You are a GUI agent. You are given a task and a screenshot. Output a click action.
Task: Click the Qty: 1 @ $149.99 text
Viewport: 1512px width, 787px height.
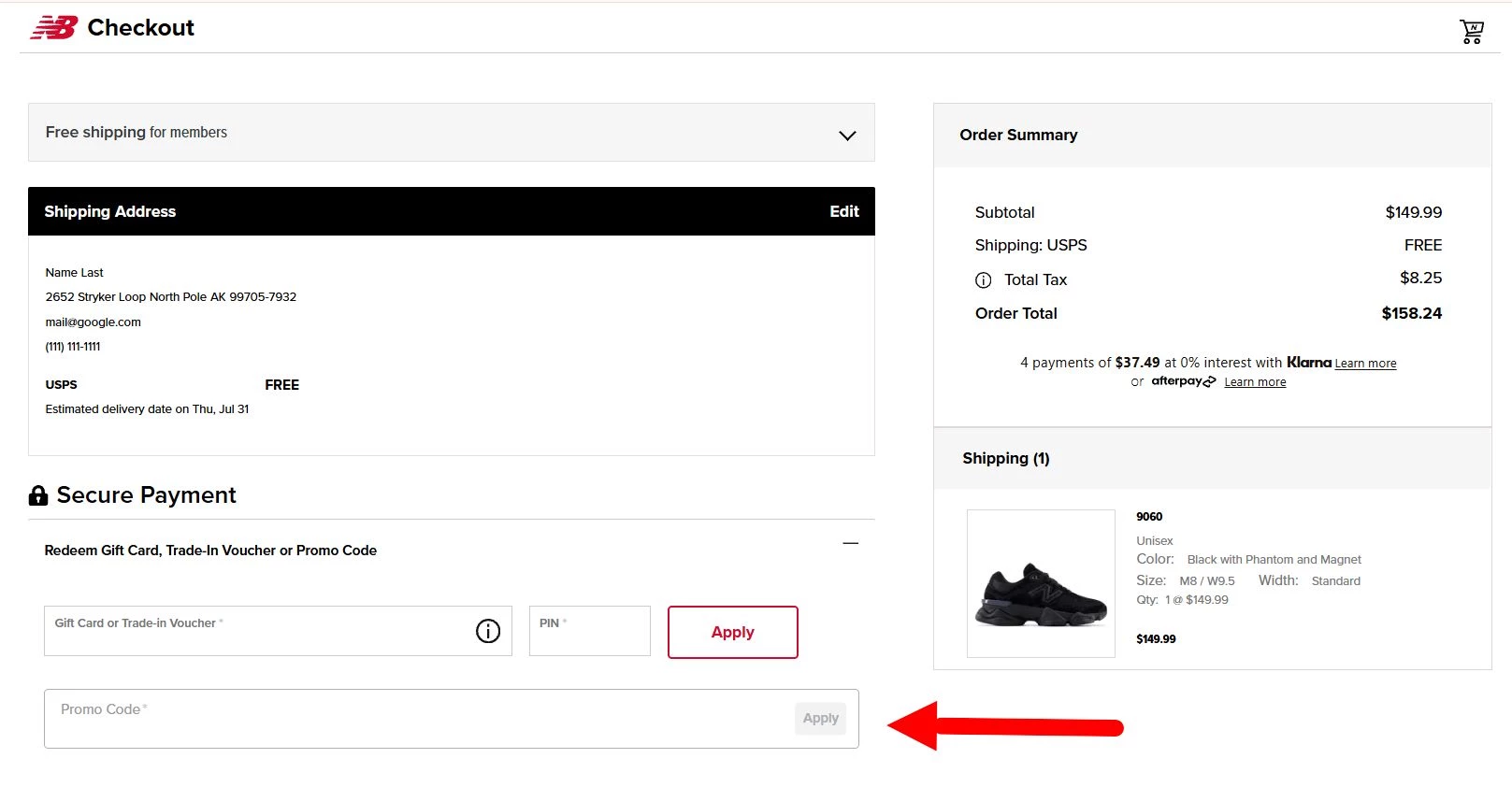click(1182, 600)
